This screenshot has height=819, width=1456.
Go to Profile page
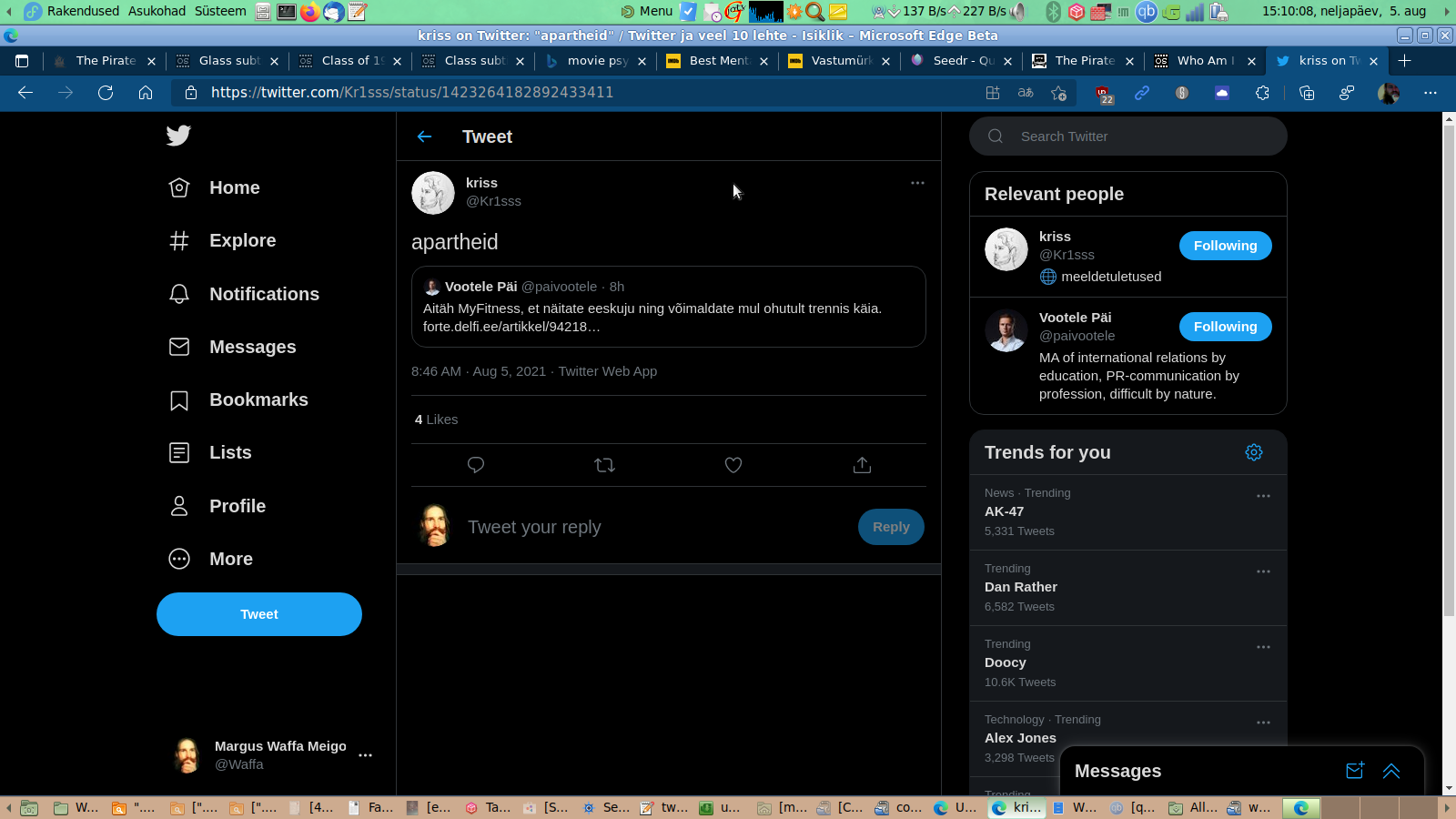point(217,506)
